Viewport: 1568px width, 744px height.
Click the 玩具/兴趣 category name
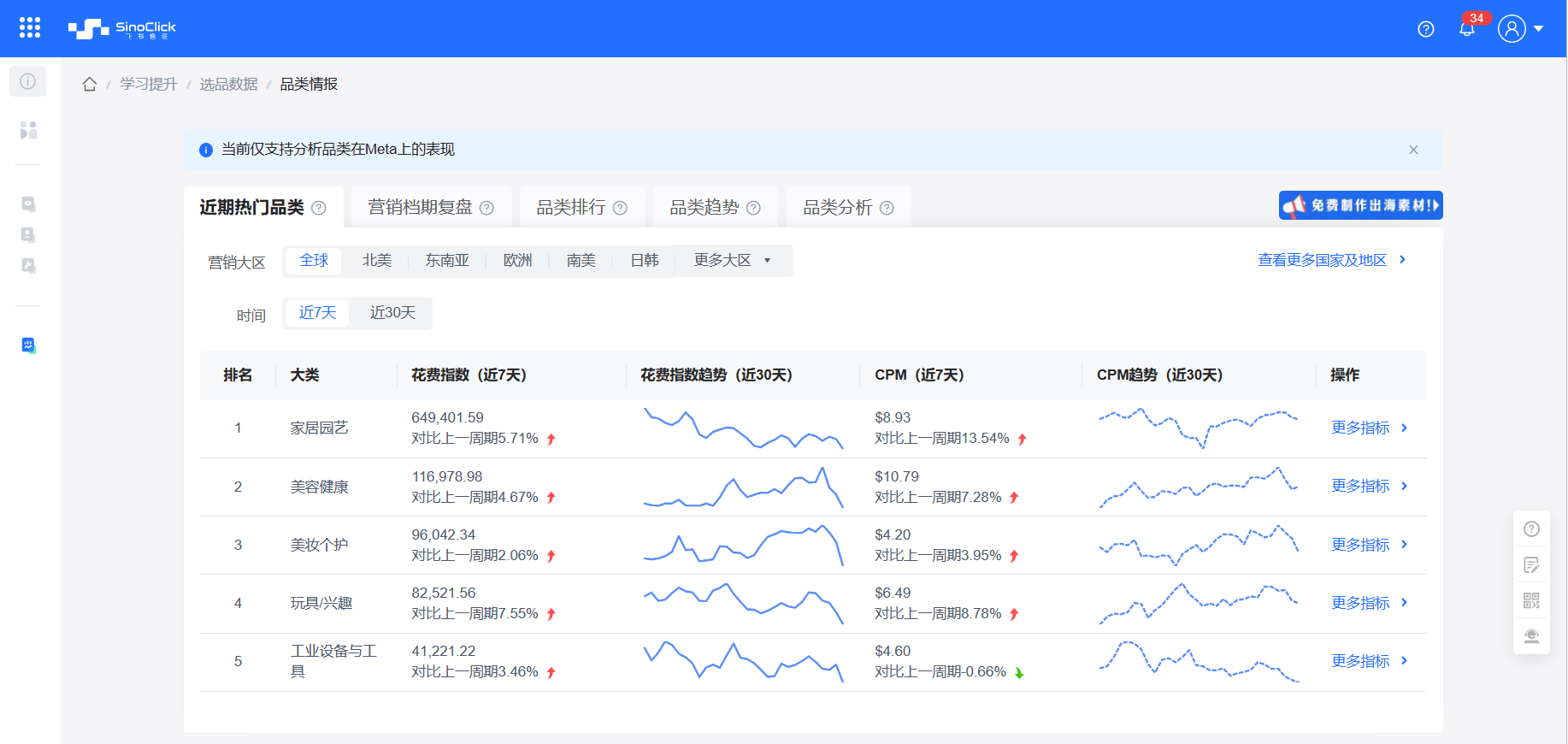click(x=321, y=603)
